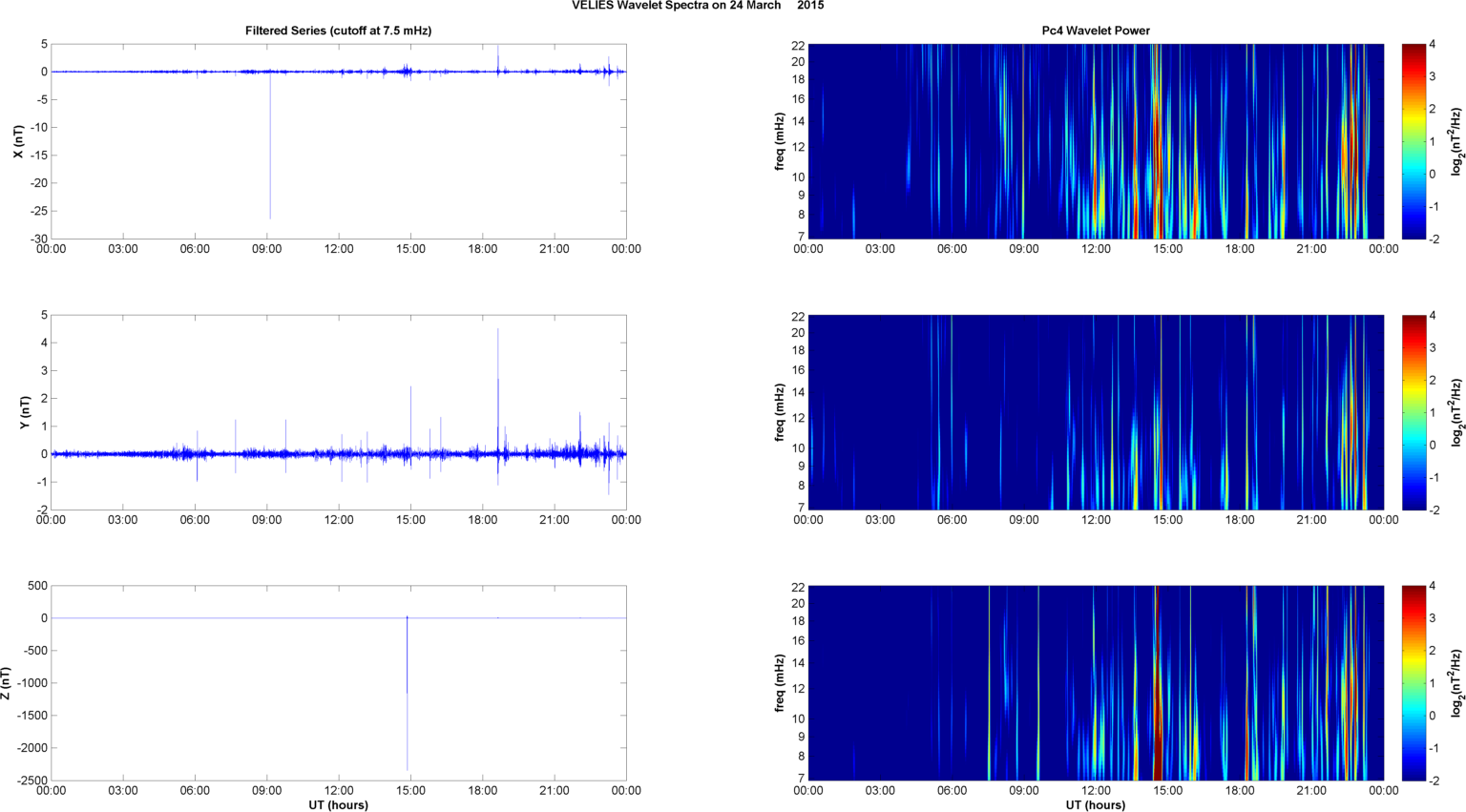The width and height of the screenshot is (1466, 812).
Task: Click the X (nT) y-axis label
Action: coord(17,141)
